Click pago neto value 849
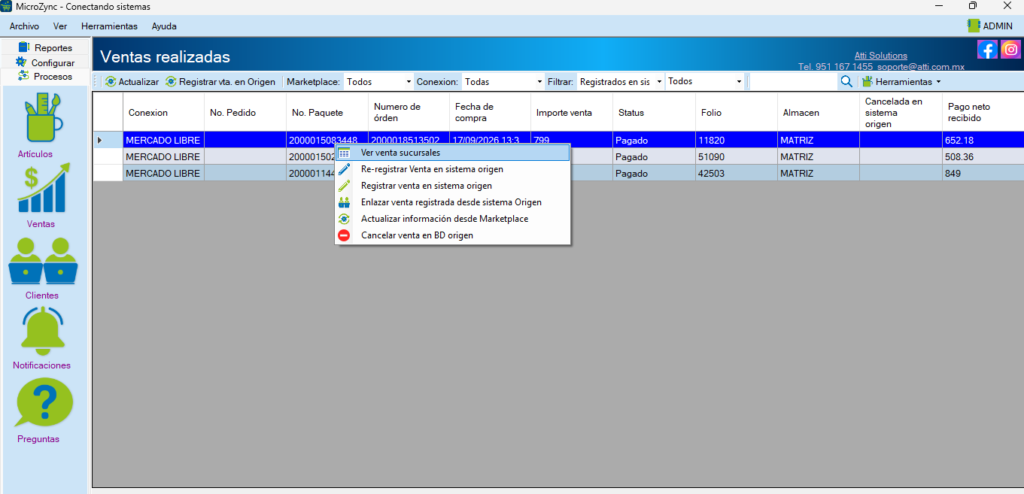1024x494 pixels. (x=983, y=174)
